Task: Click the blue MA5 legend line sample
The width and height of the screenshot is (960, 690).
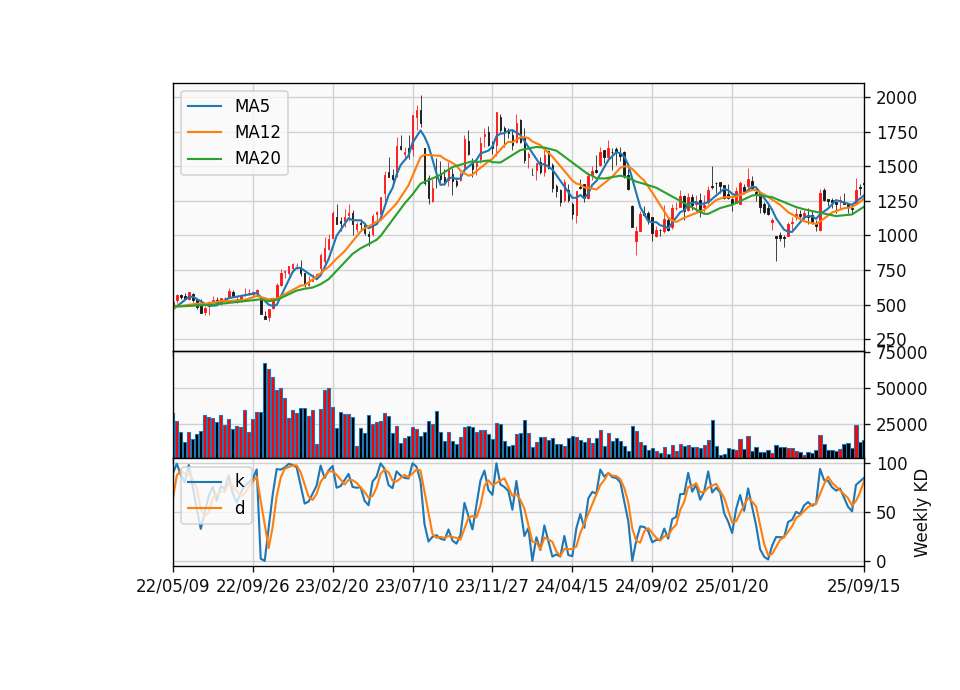Action: (204, 107)
